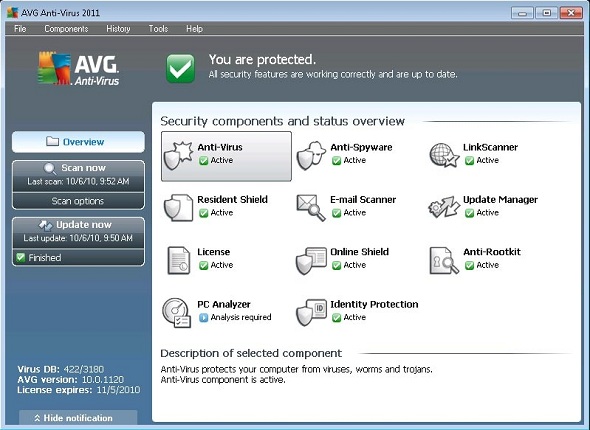This screenshot has height=430, width=590.
Task: Select the Online Shield label
Action: click(359, 252)
